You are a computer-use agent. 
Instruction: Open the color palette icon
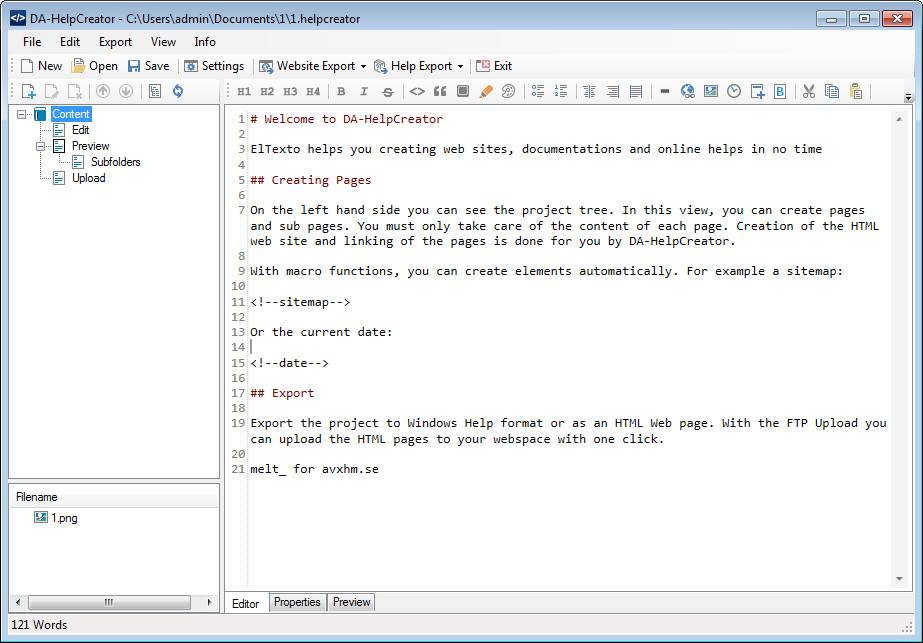pos(509,91)
